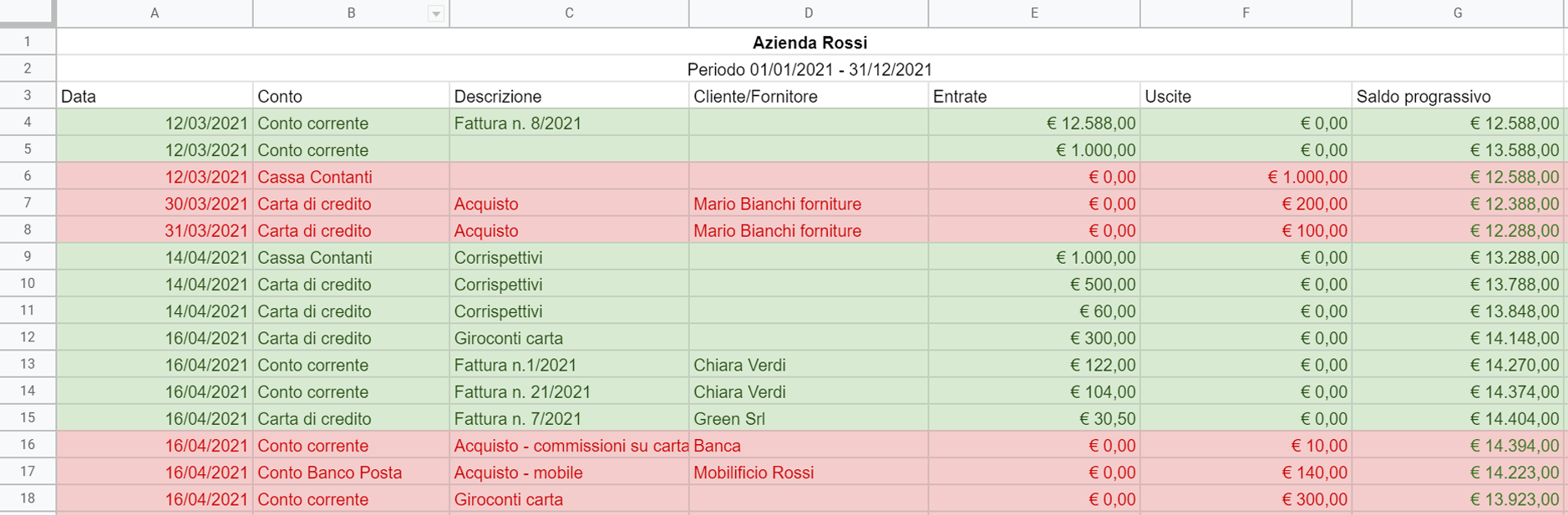Screen dimensions: 1568x515
Task: Select column G labeled Saldo progressivo
Action: (x=1457, y=13)
